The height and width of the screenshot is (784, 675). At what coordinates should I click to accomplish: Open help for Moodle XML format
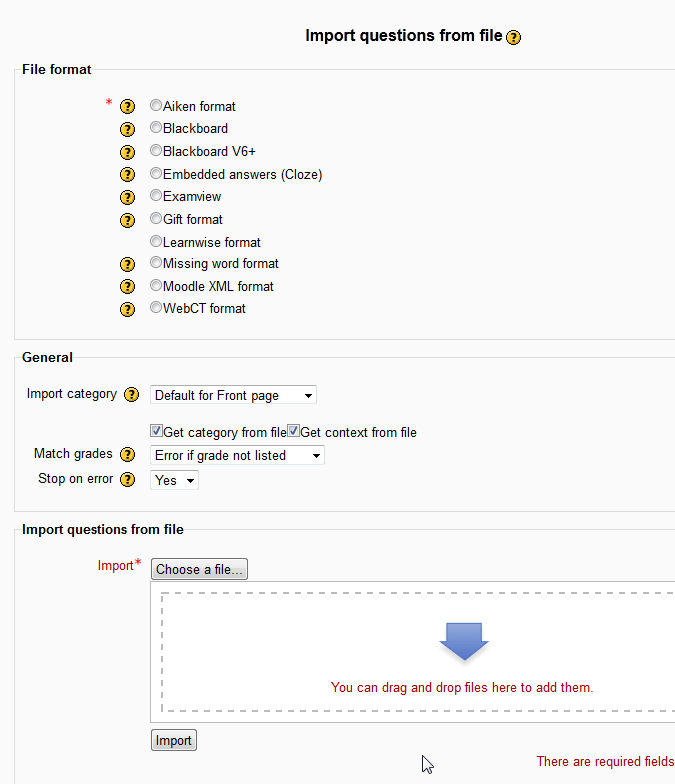pyautogui.click(x=127, y=287)
